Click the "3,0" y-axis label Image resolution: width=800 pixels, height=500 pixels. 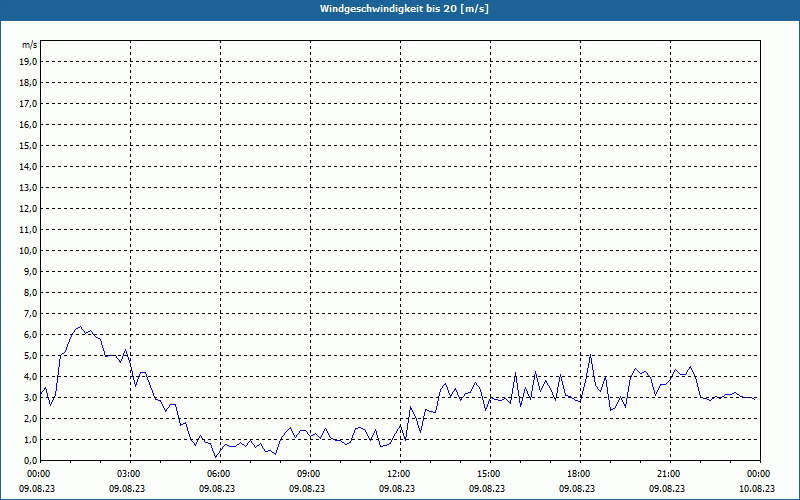click(31, 397)
